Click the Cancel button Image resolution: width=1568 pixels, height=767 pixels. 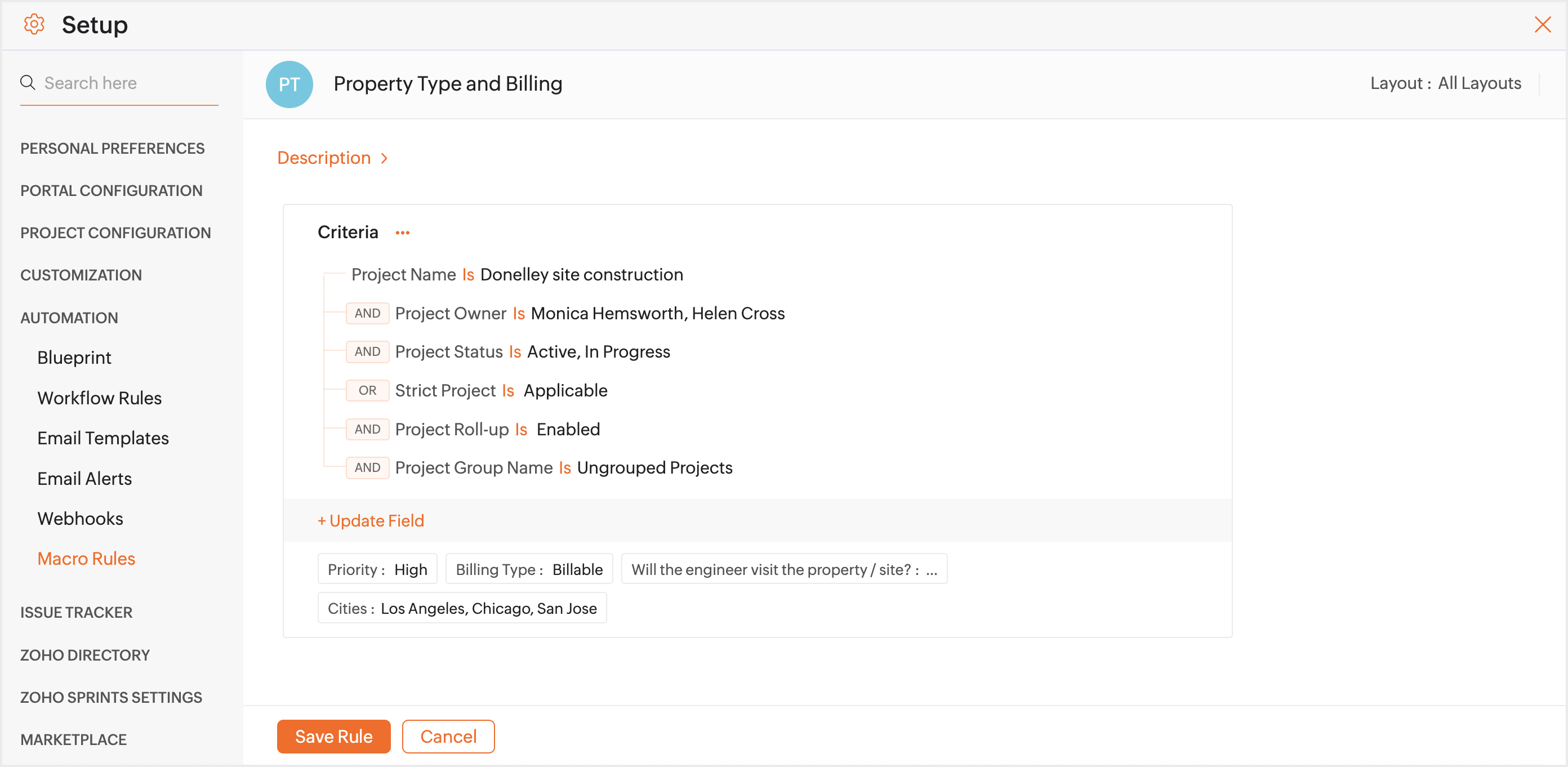(x=448, y=737)
